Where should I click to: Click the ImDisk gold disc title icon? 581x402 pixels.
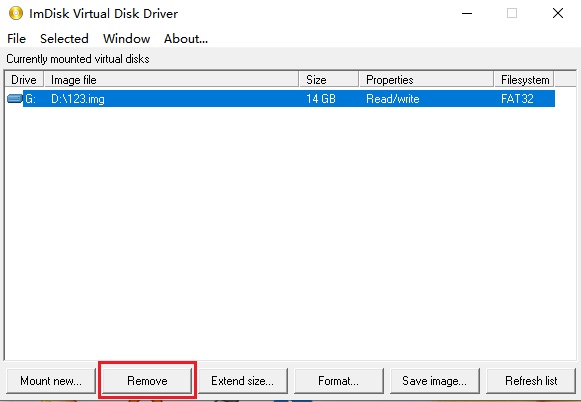pyautogui.click(x=16, y=13)
